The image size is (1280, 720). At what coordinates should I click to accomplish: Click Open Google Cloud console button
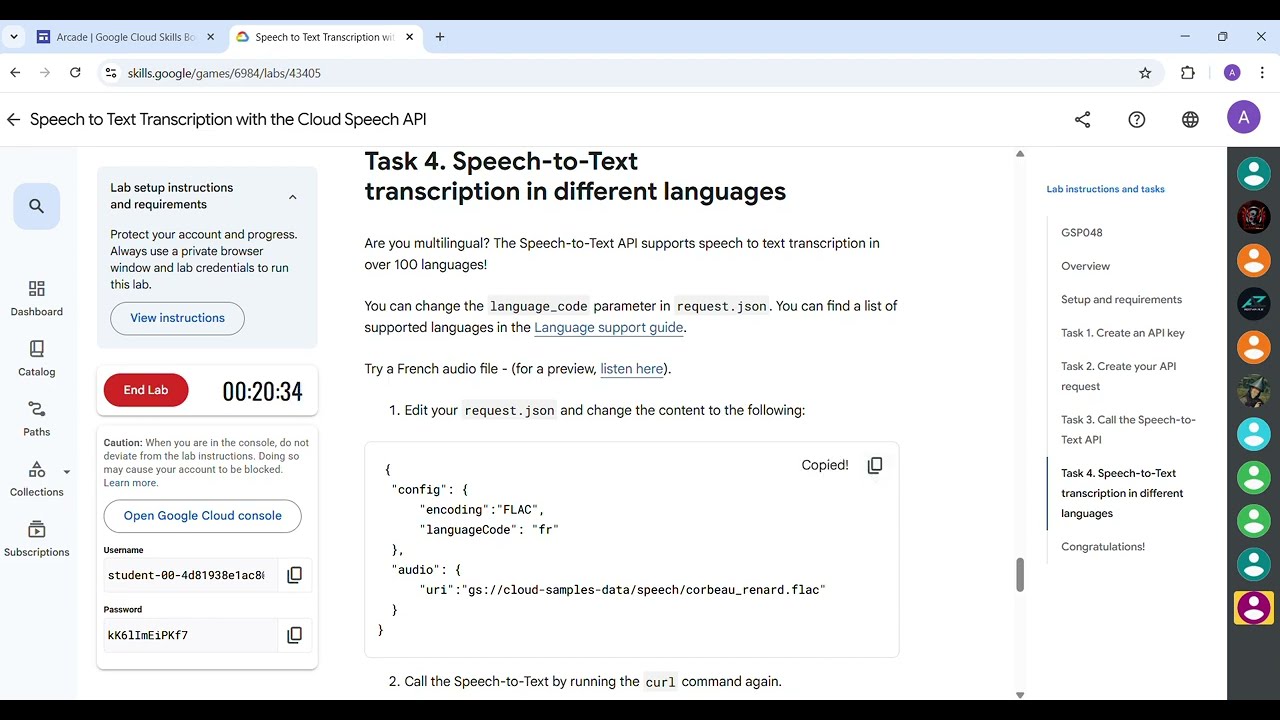point(202,516)
